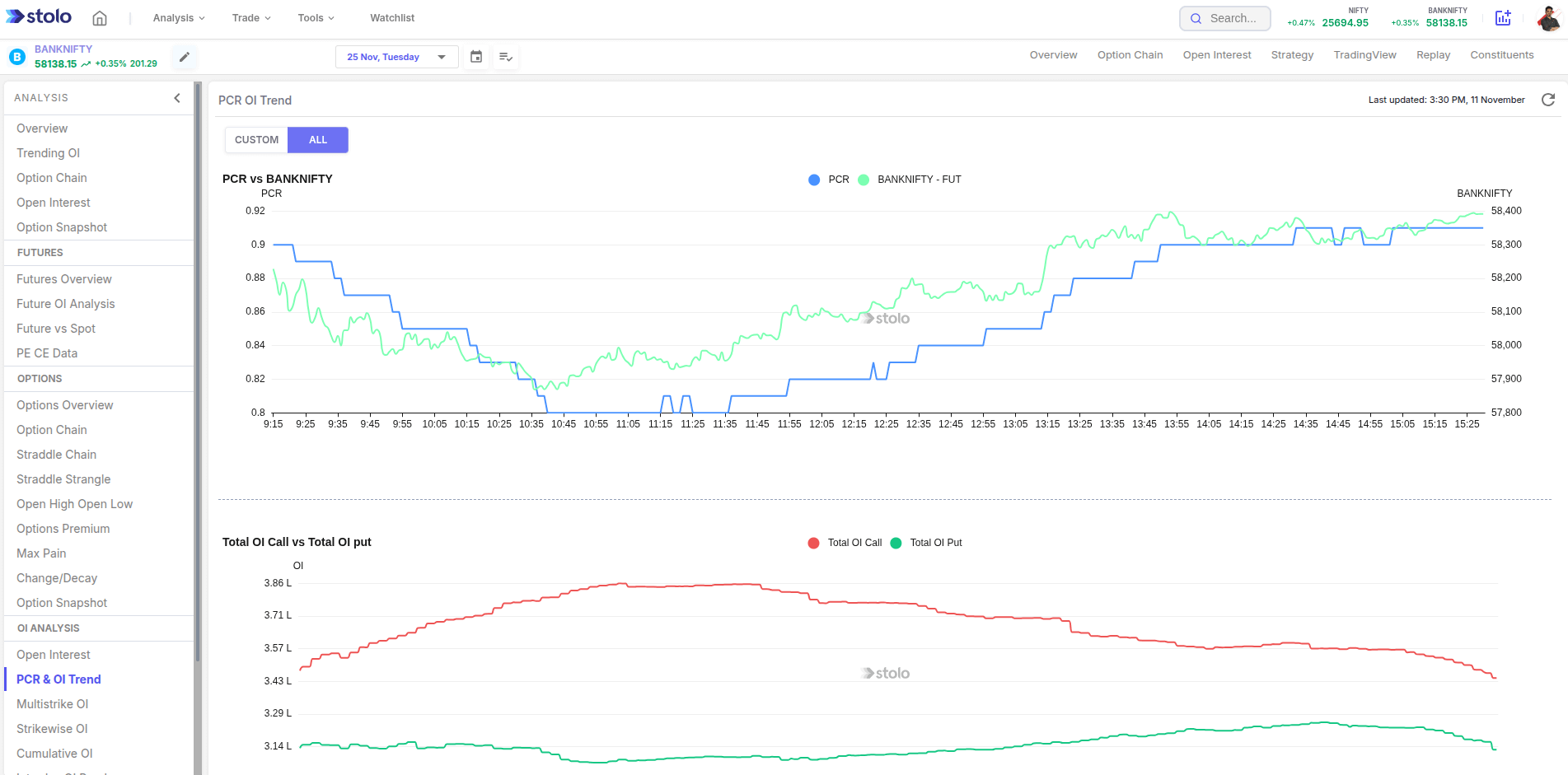Expand the Analysis menu
This screenshot has height=775, width=1568.
pos(176,17)
